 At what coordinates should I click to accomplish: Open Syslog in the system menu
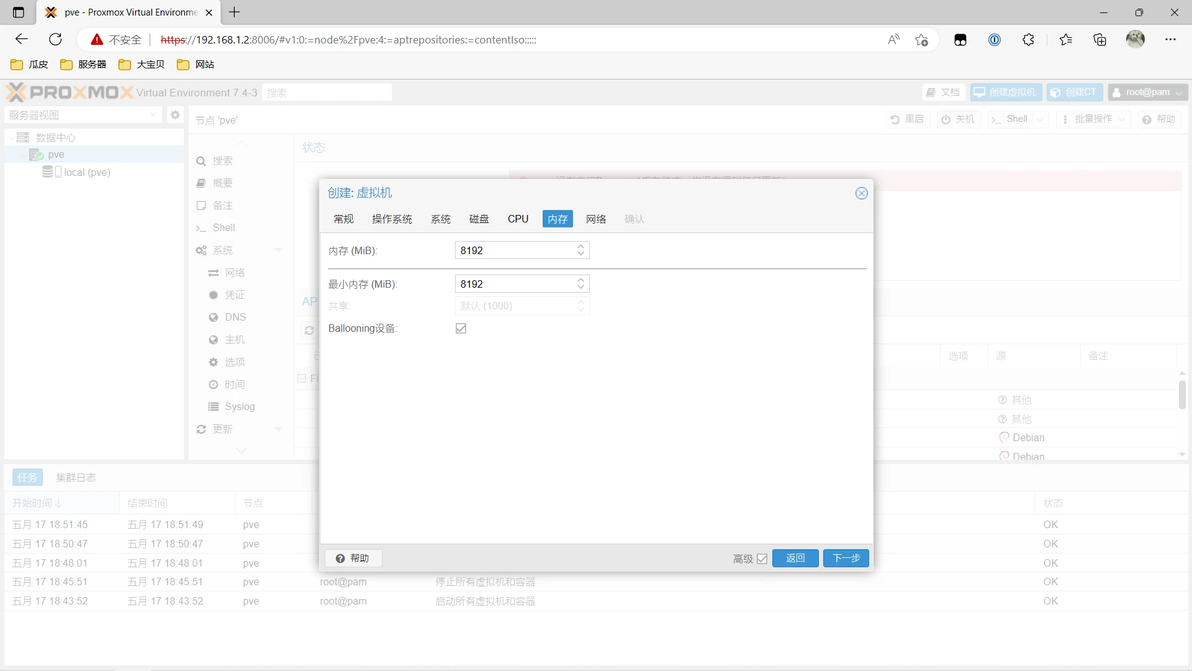(x=239, y=407)
